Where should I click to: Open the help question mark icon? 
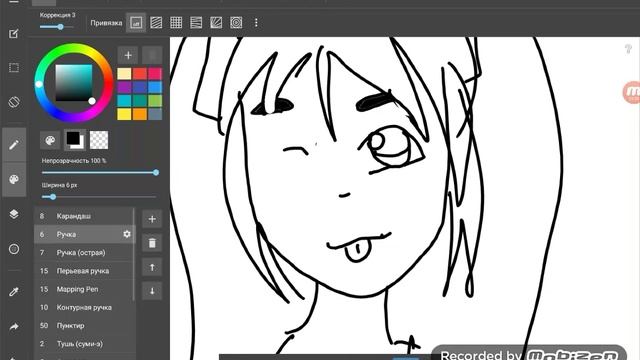[628, 49]
